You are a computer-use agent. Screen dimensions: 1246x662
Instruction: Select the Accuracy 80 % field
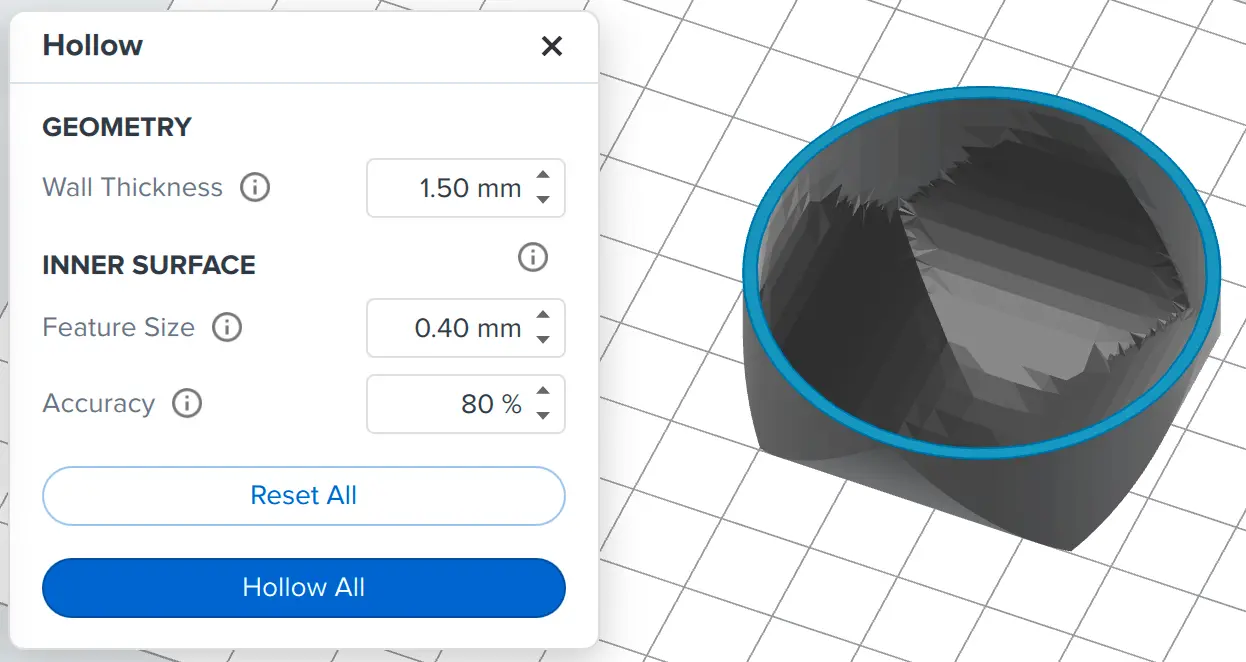pyautogui.click(x=466, y=404)
